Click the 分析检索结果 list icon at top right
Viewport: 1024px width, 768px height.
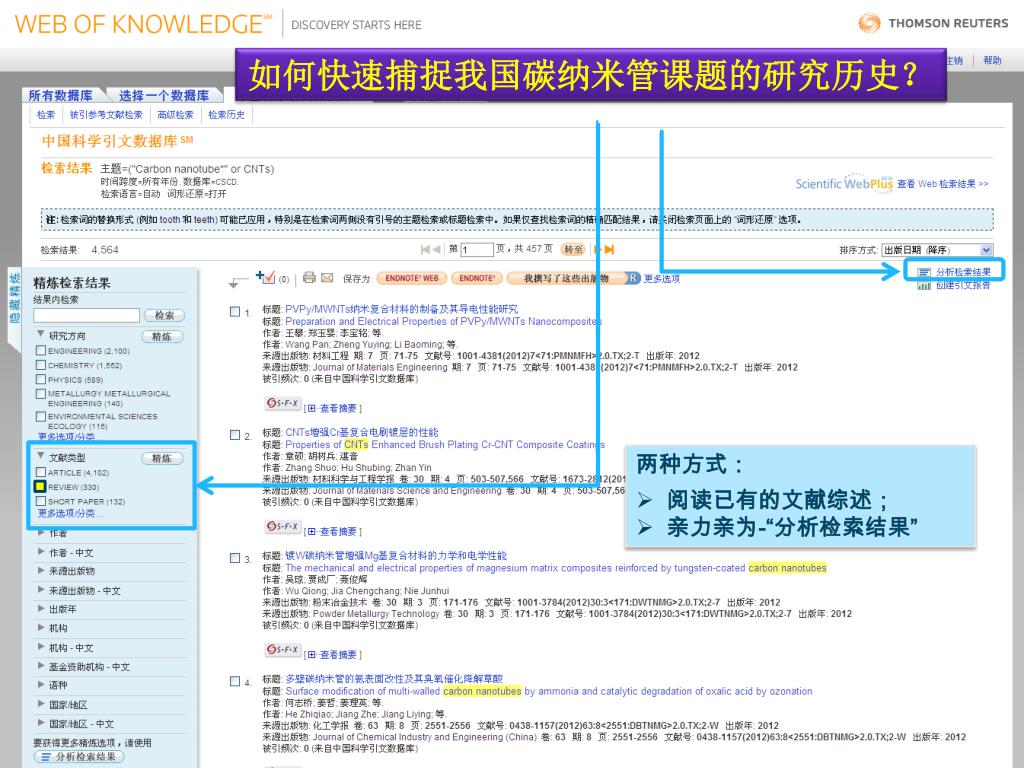point(924,272)
